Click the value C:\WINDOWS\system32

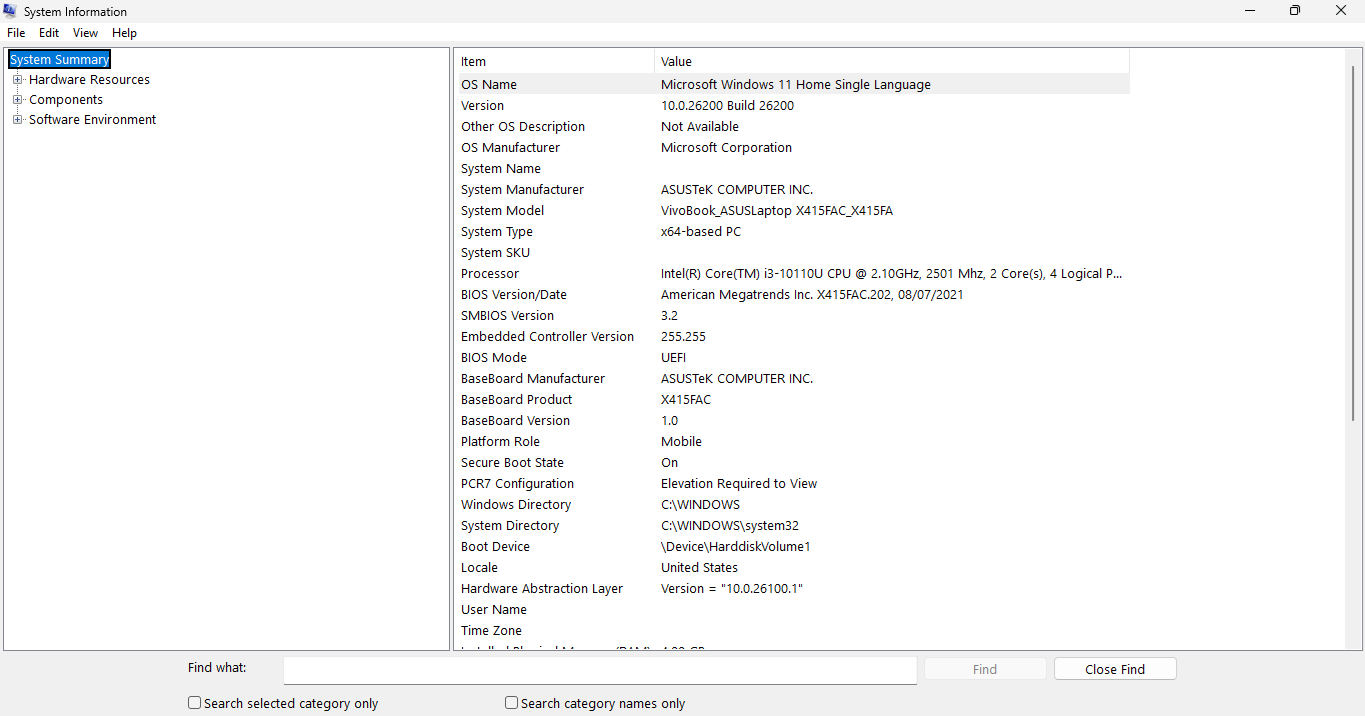[729, 526]
